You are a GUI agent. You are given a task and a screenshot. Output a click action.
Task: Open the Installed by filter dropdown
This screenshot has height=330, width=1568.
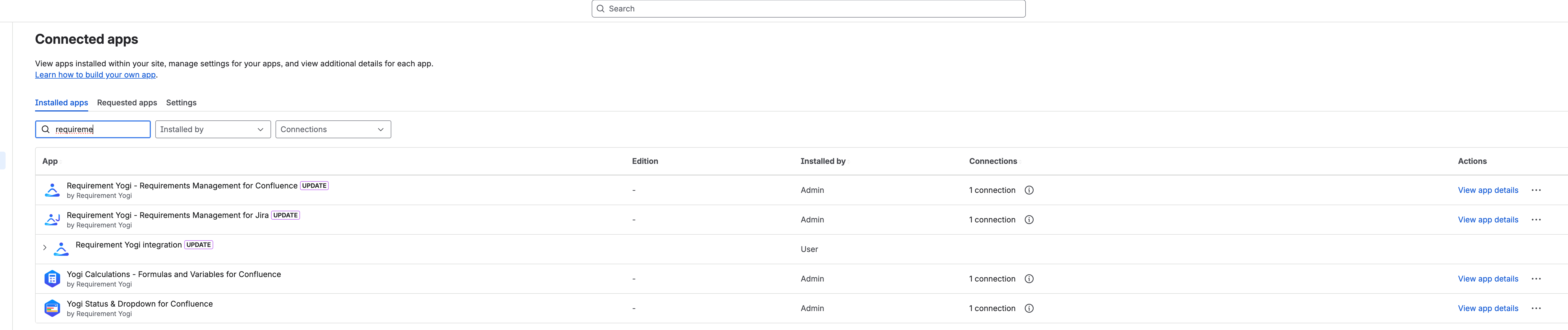pos(212,129)
